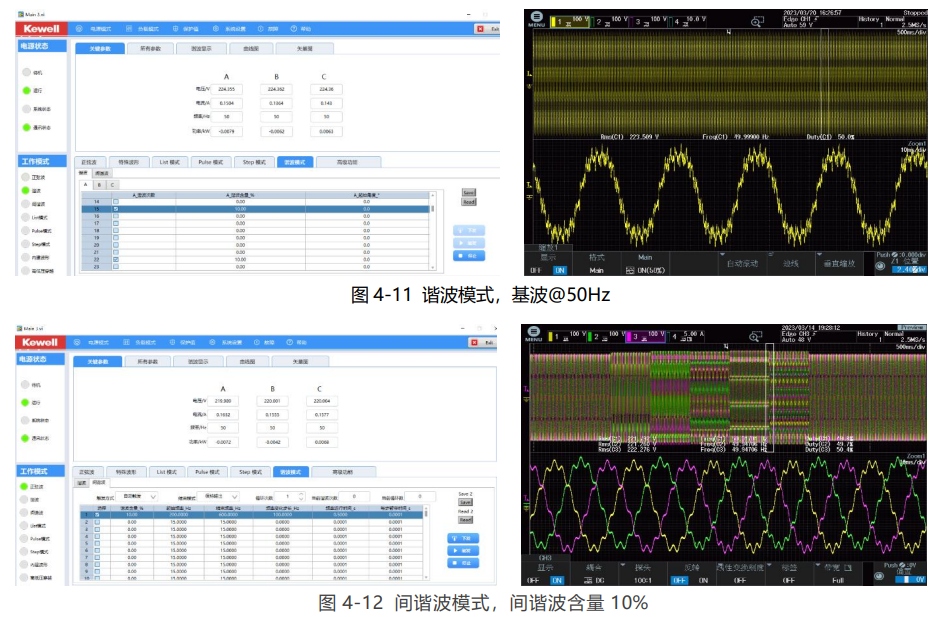Click fault alert icon in Figure 4-11 toolbar
This screenshot has height=617, width=935.
261,29
